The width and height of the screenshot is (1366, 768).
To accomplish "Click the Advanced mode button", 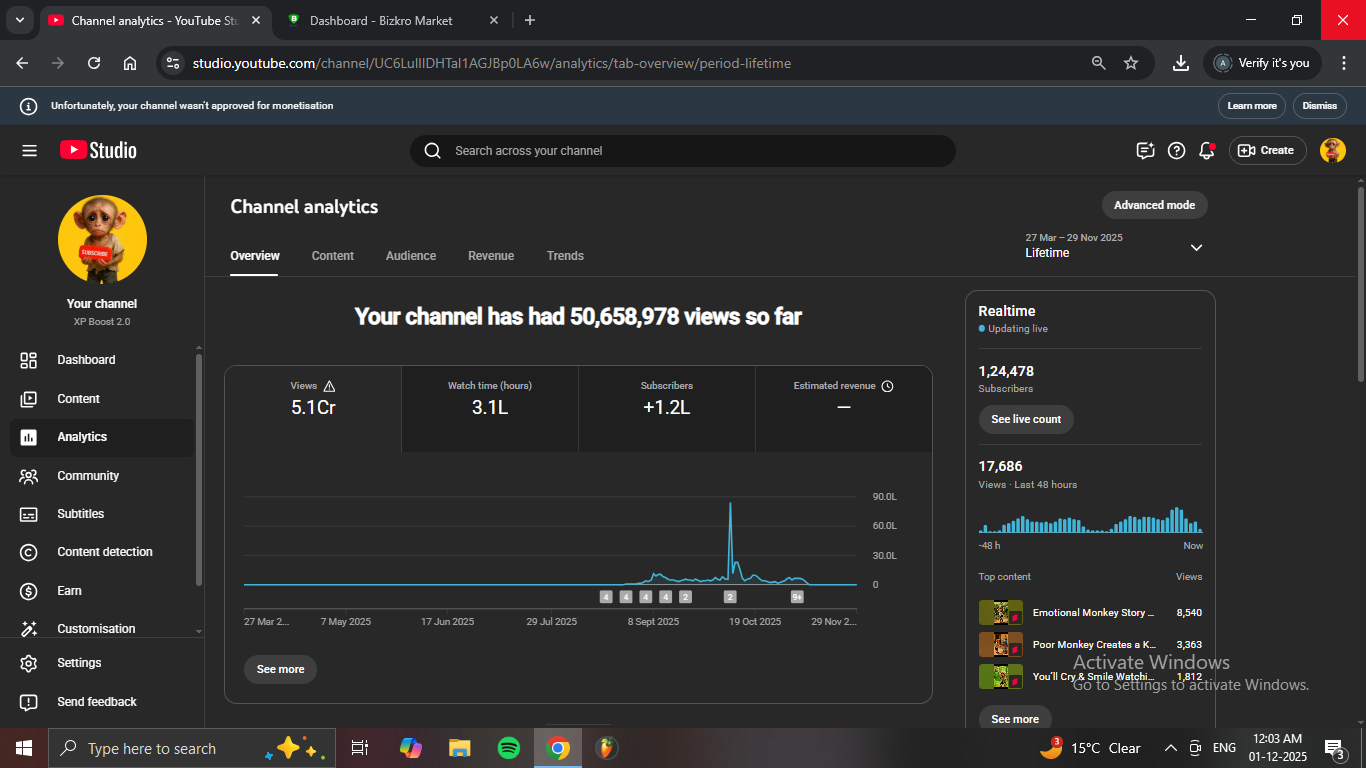I will click(1154, 205).
